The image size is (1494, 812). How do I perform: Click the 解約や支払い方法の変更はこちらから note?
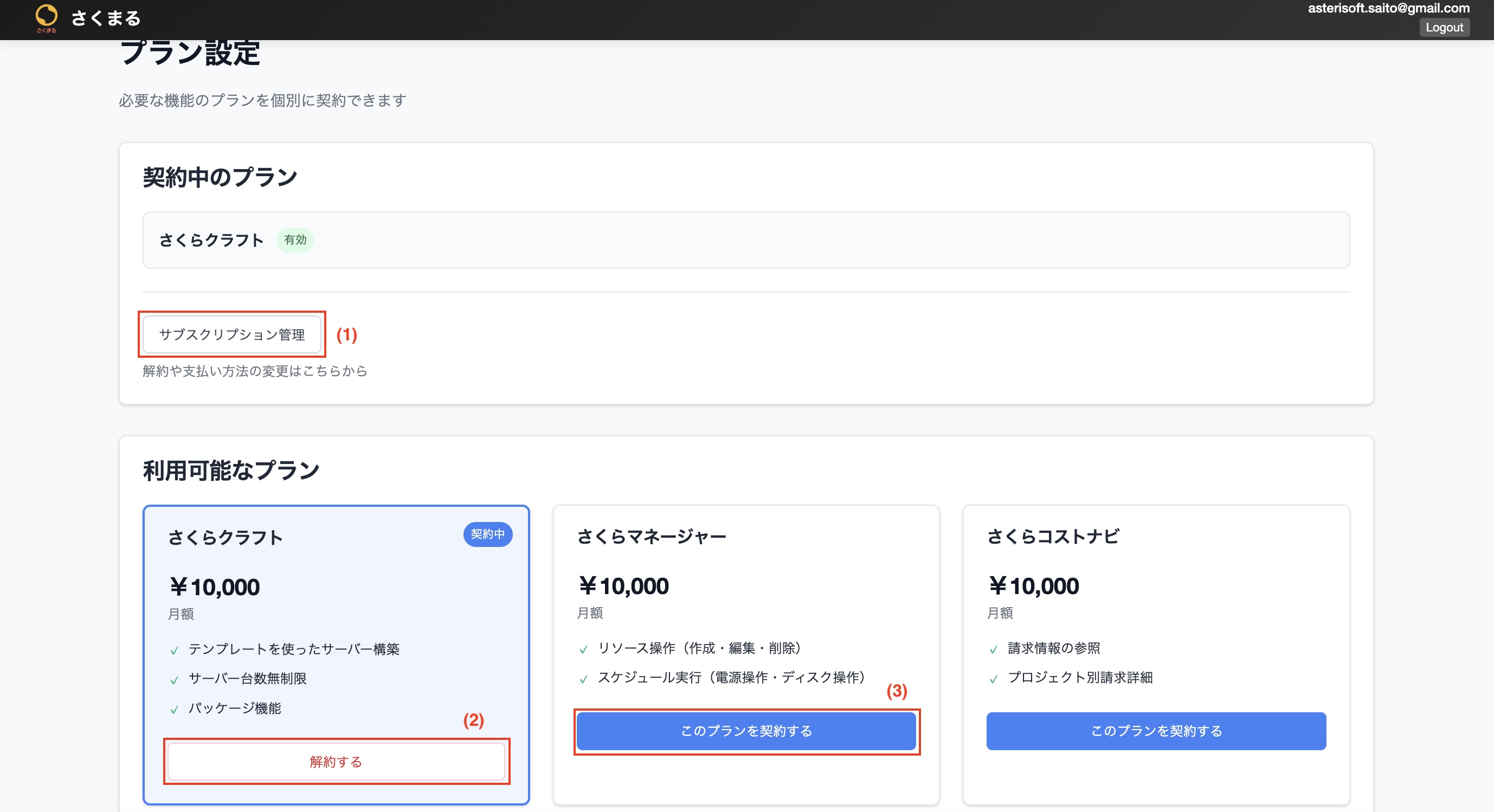point(255,371)
